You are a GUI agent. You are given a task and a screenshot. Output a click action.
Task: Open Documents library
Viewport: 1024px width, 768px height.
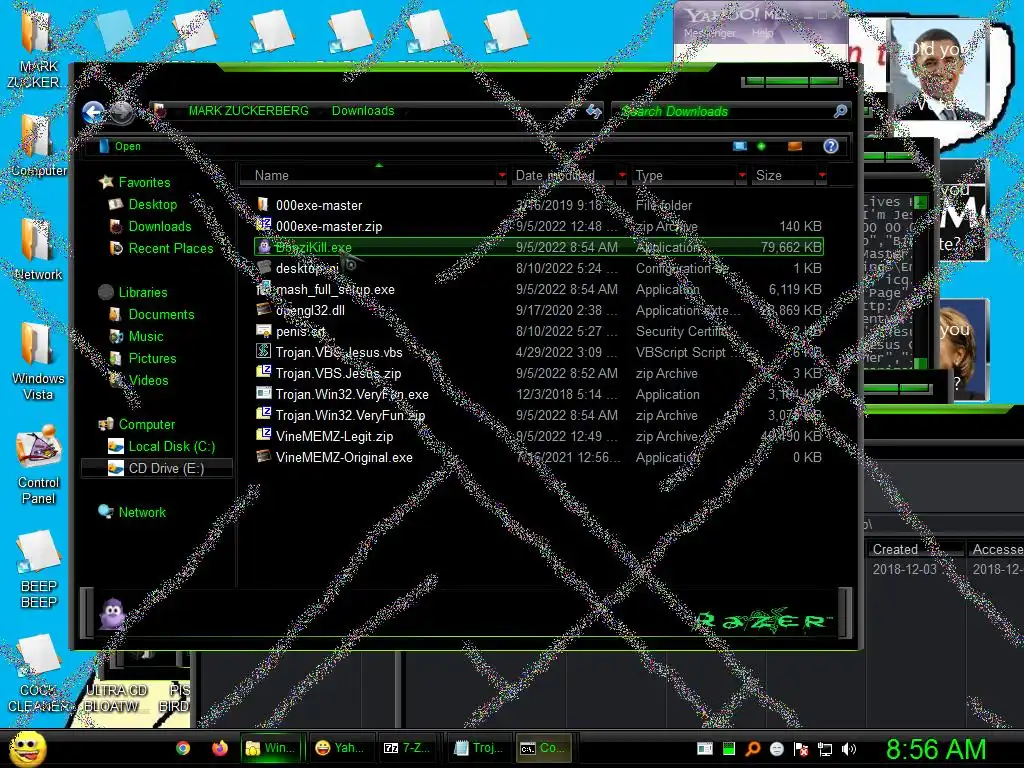[161, 315]
